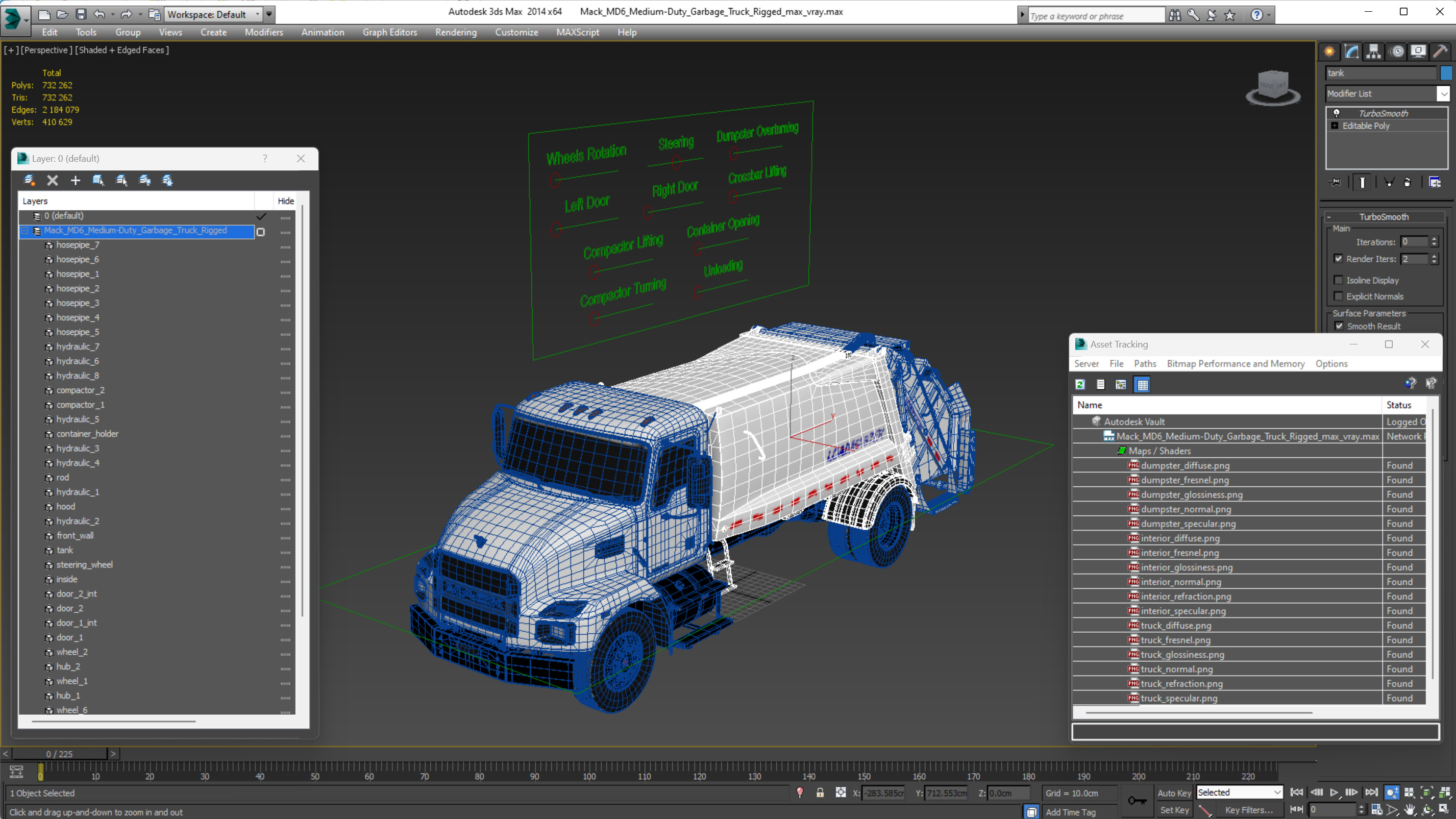Open the Hierarchy command panel tab
This screenshot has width=1456, height=819.
coord(1373,52)
